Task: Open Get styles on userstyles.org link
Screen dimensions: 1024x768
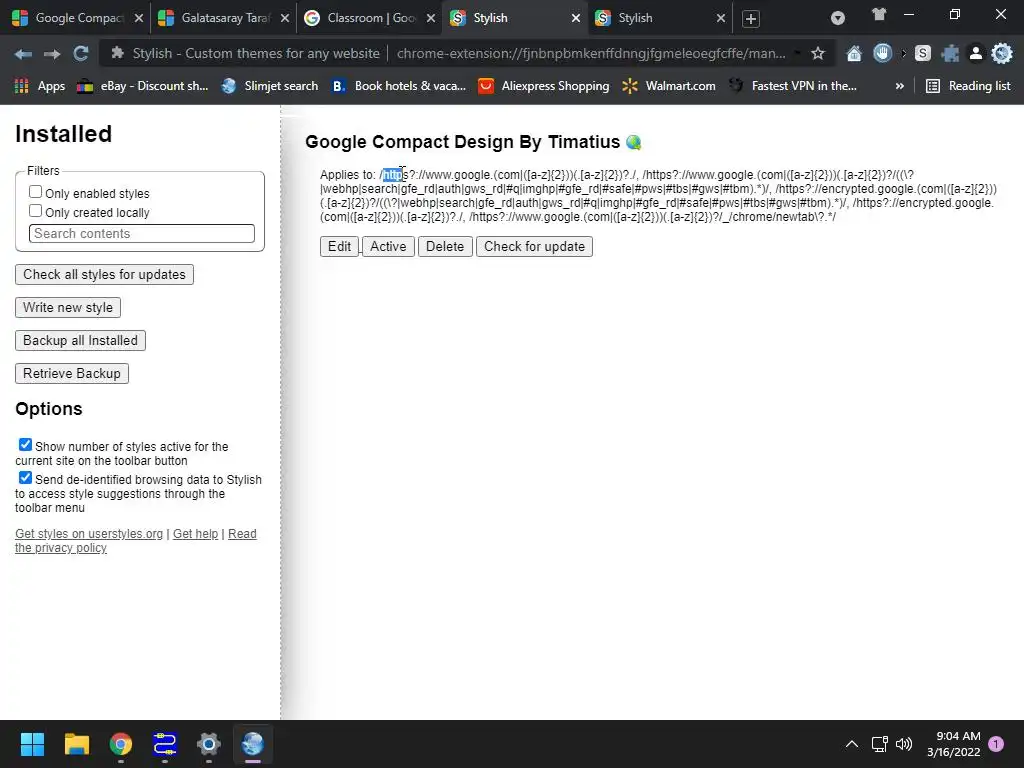Action: coord(89,534)
